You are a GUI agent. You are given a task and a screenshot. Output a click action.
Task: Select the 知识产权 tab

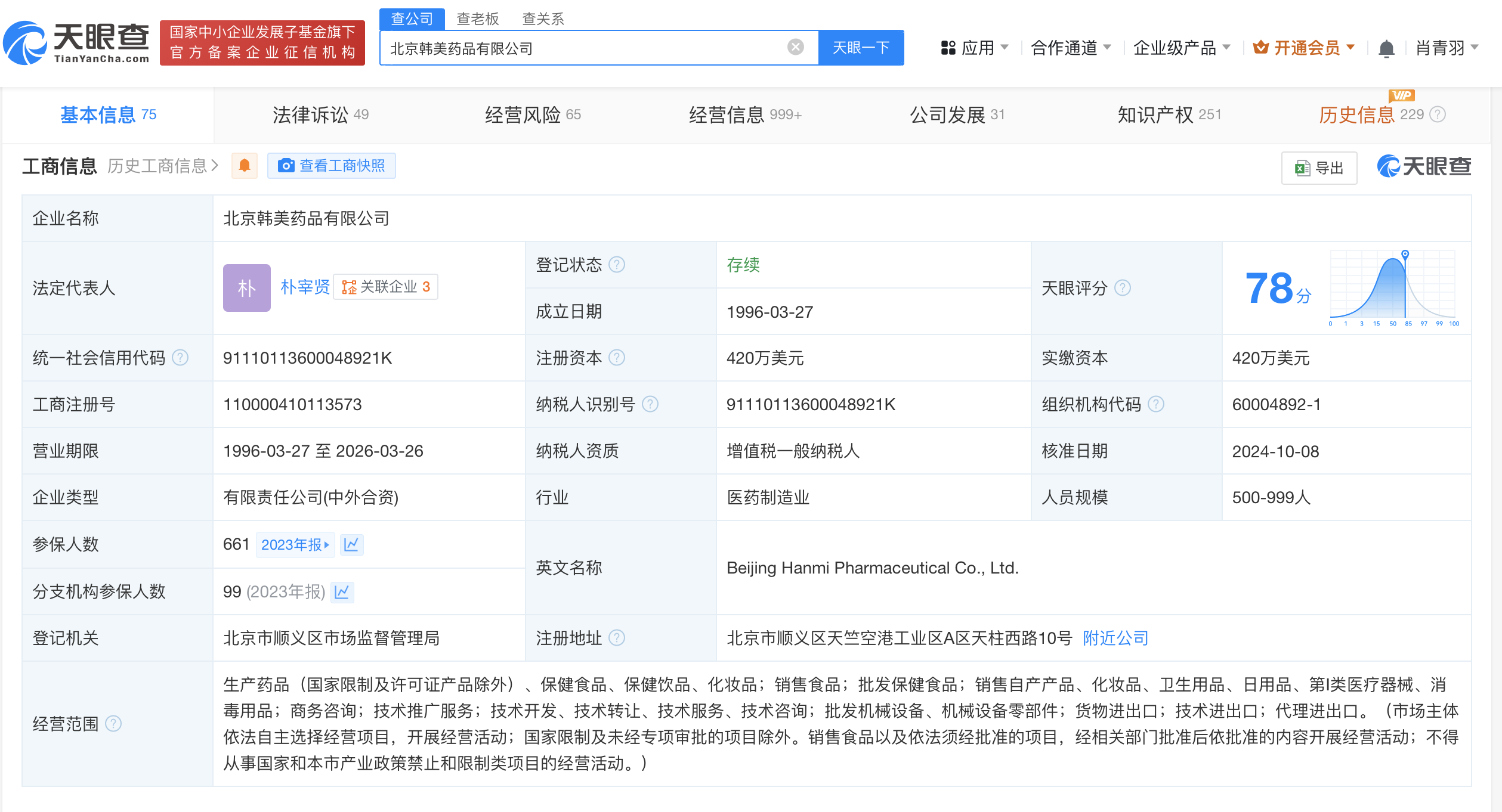click(1169, 114)
